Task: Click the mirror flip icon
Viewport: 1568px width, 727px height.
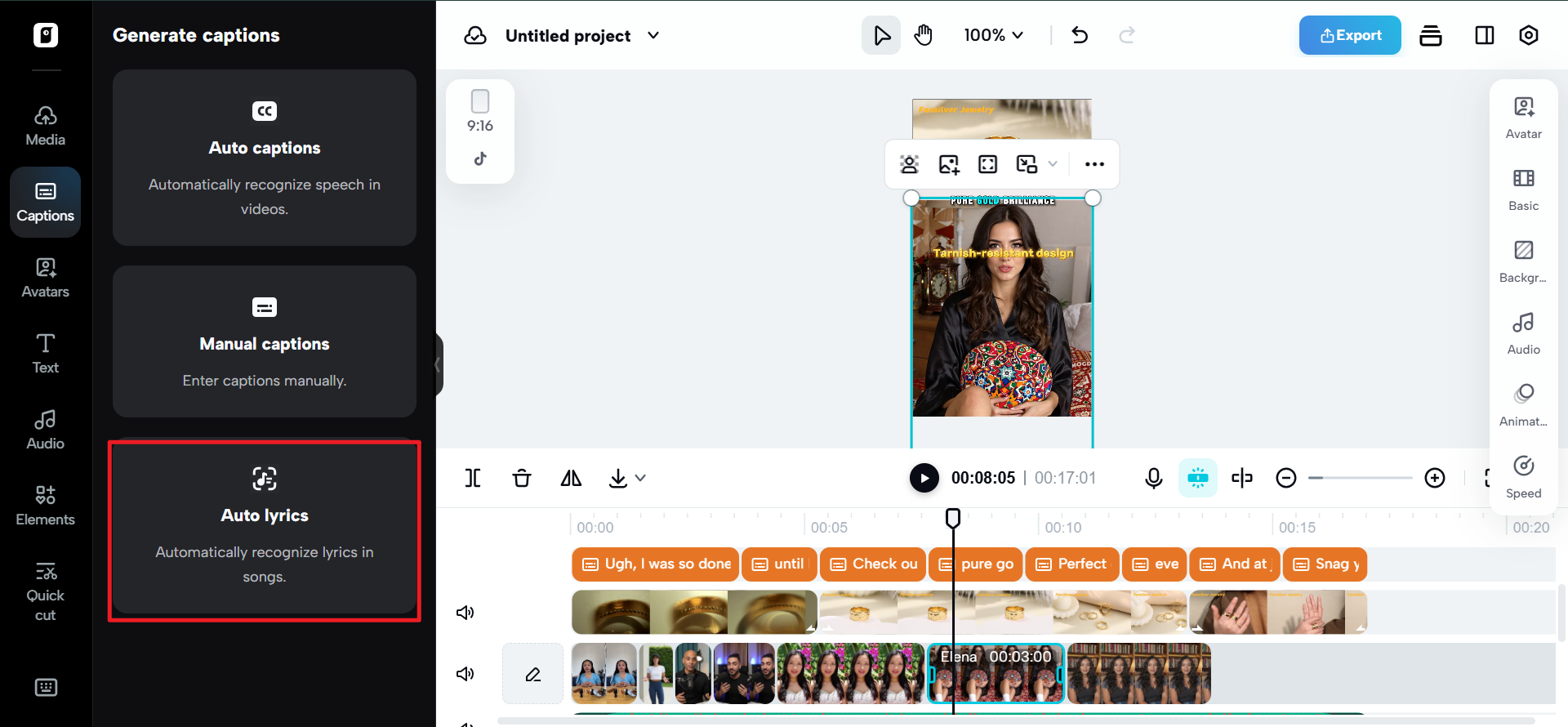Action: (x=571, y=478)
